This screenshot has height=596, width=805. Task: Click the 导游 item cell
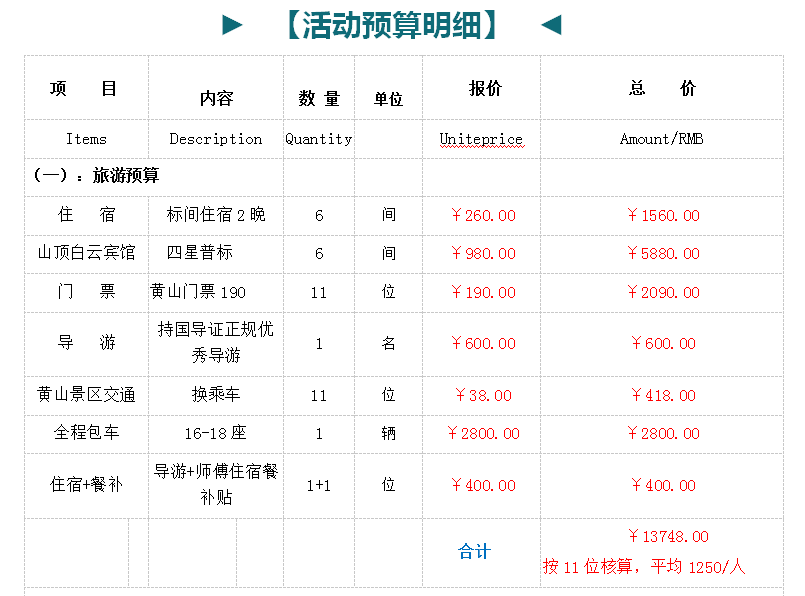[86, 342]
